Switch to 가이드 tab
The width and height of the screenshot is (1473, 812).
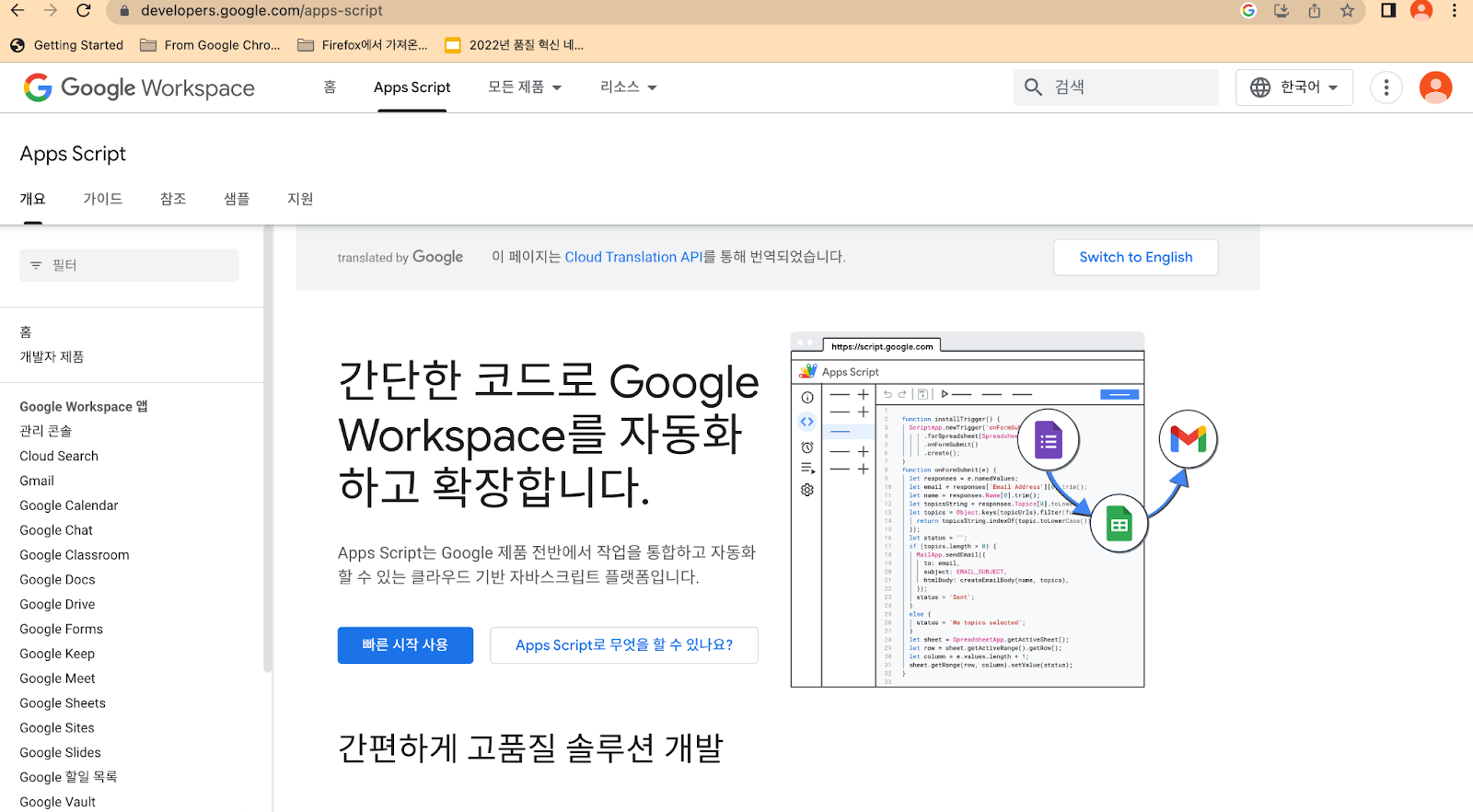[103, 199]
